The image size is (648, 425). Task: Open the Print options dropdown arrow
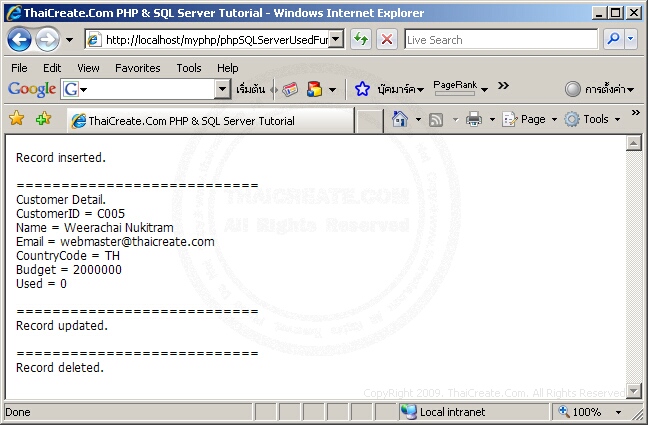492,119
